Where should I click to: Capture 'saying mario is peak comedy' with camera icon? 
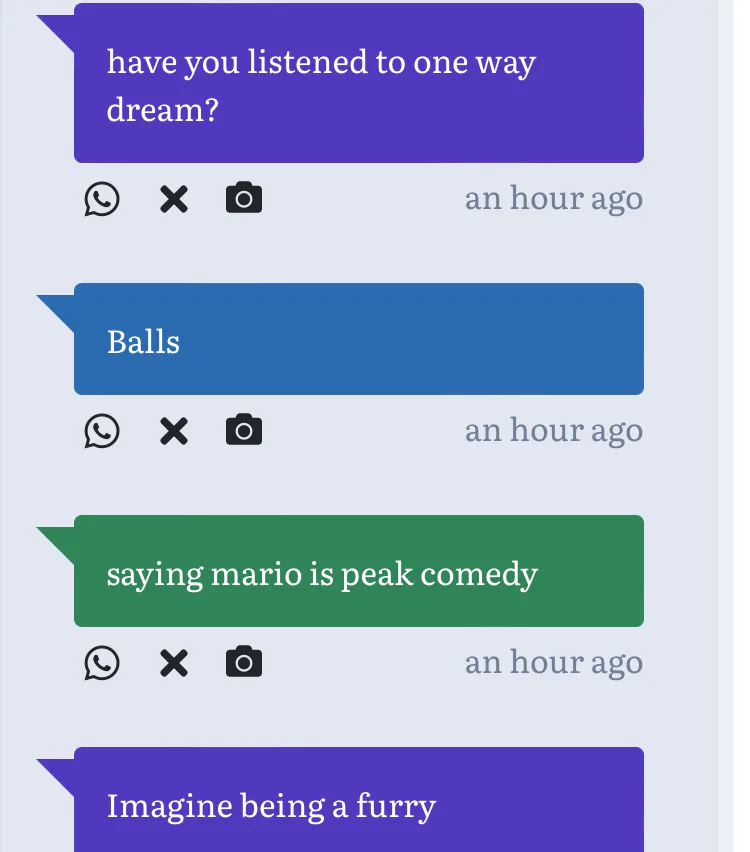click(244, 663)
